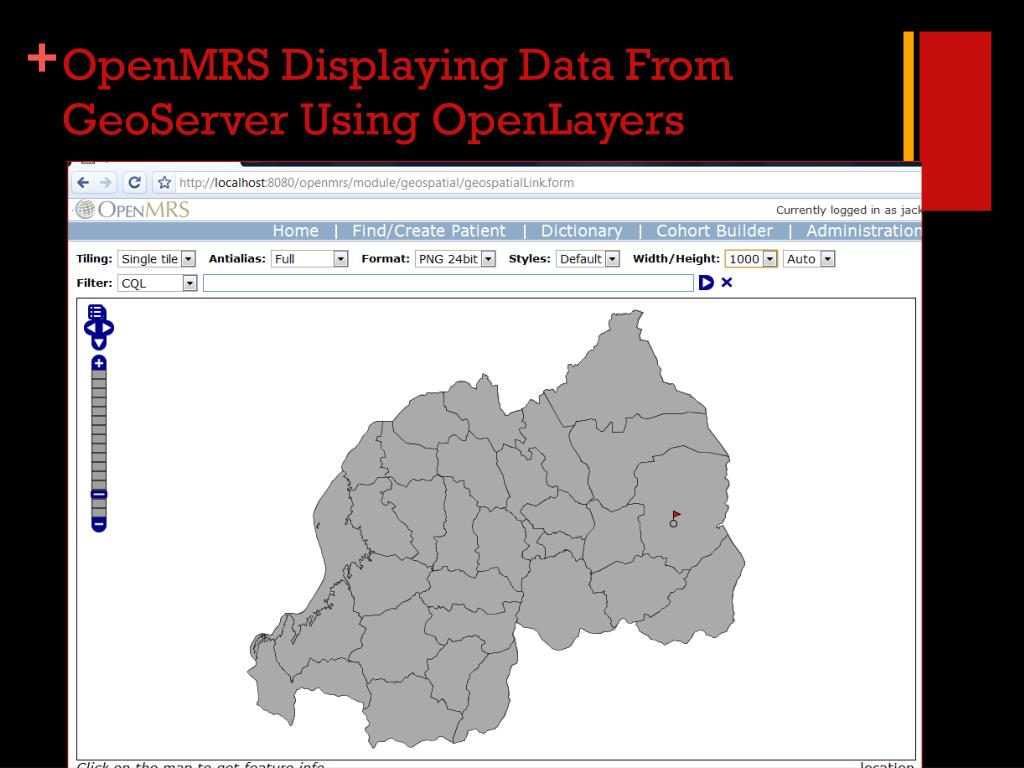1024x768 pixels.
Task: Pan the map down
Action: click(99, 343)
